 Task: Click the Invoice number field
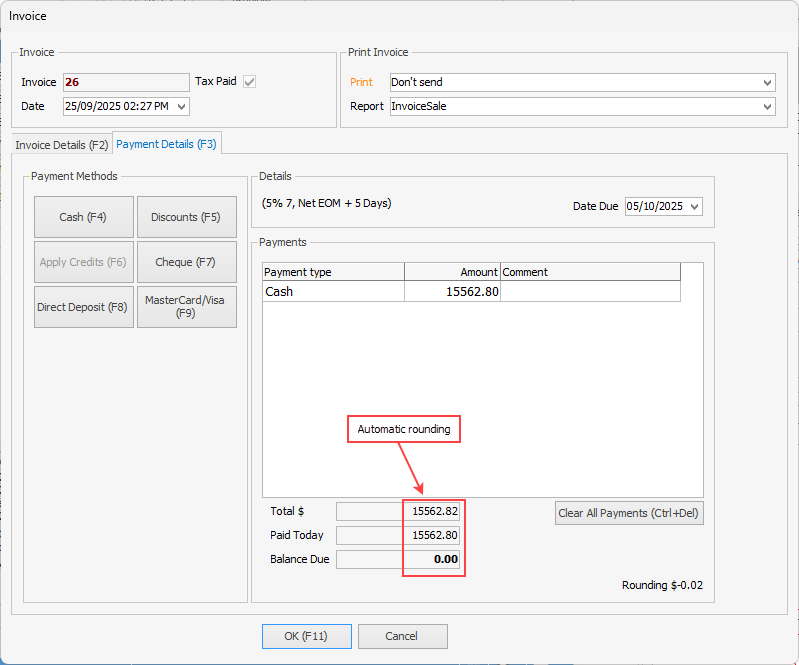(125, 83)
